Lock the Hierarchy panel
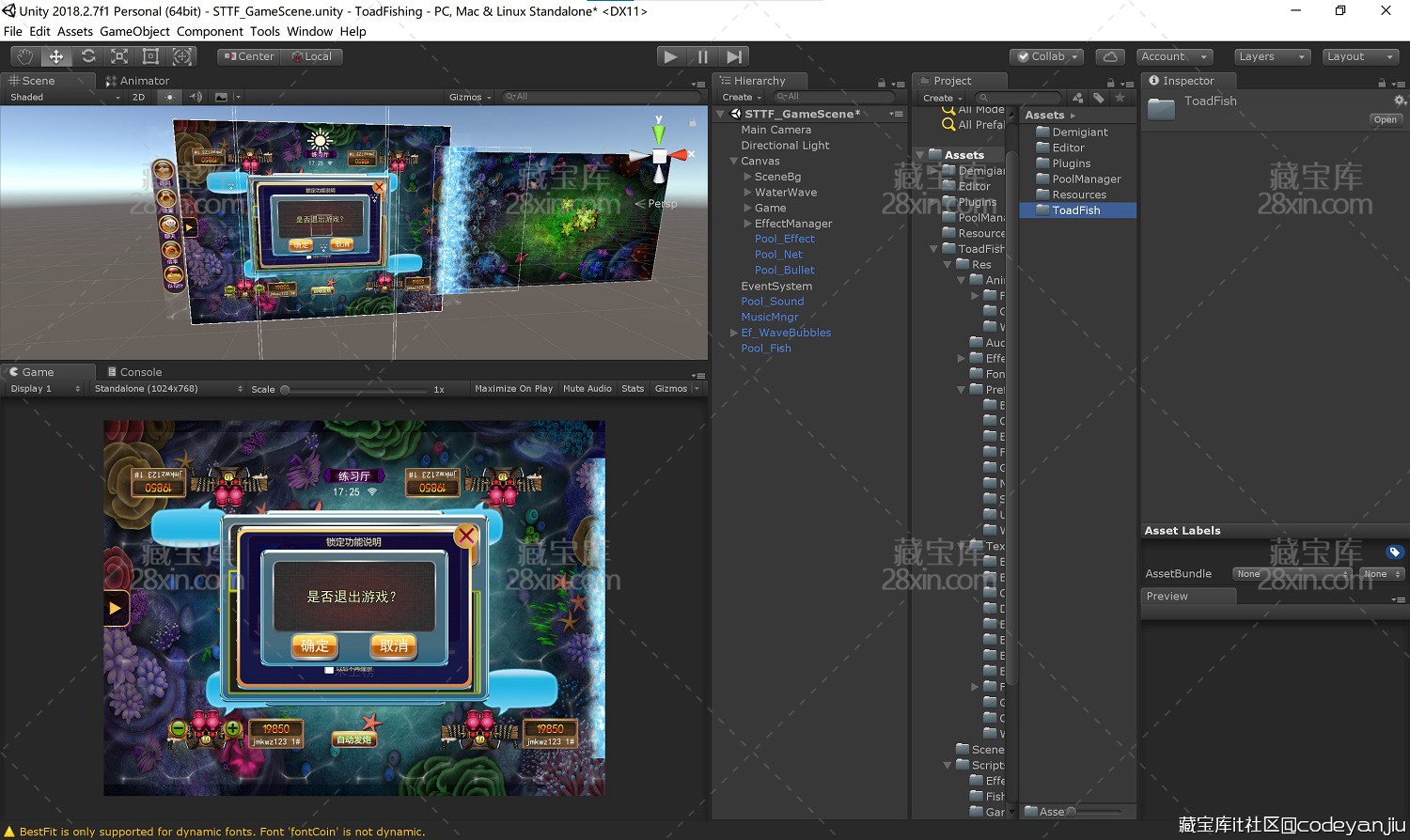Screen dimensions: 1410x840 [x=881, y=83]
